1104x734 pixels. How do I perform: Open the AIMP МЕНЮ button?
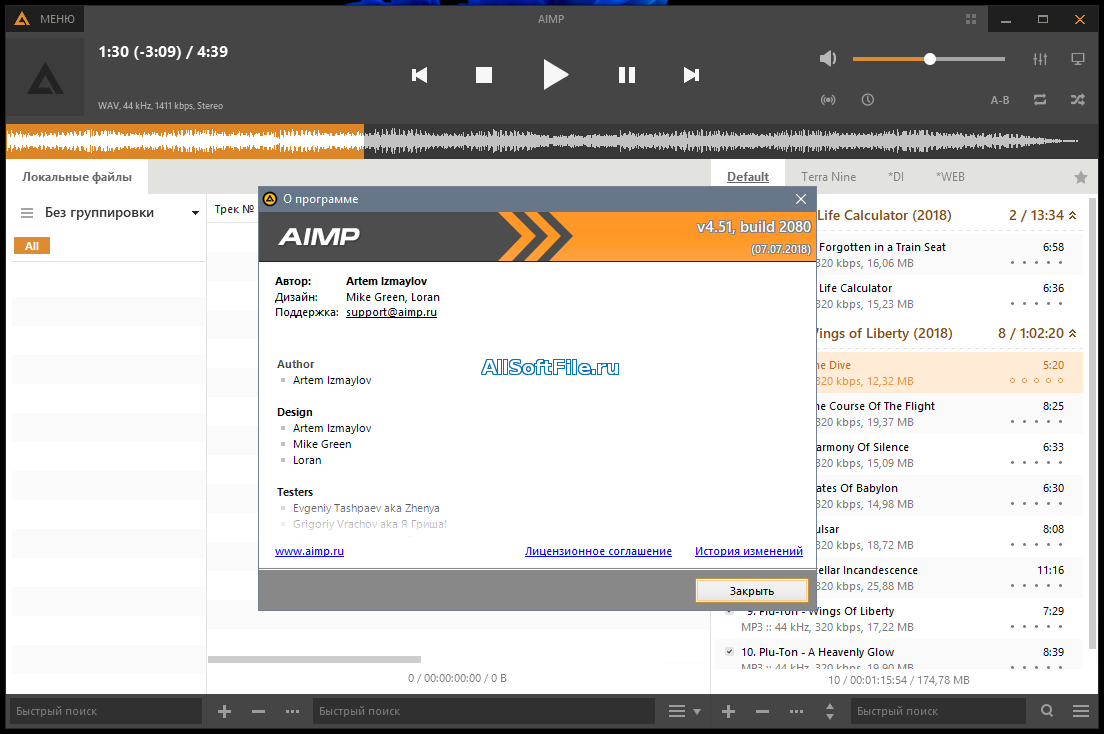tap(44, 19)
